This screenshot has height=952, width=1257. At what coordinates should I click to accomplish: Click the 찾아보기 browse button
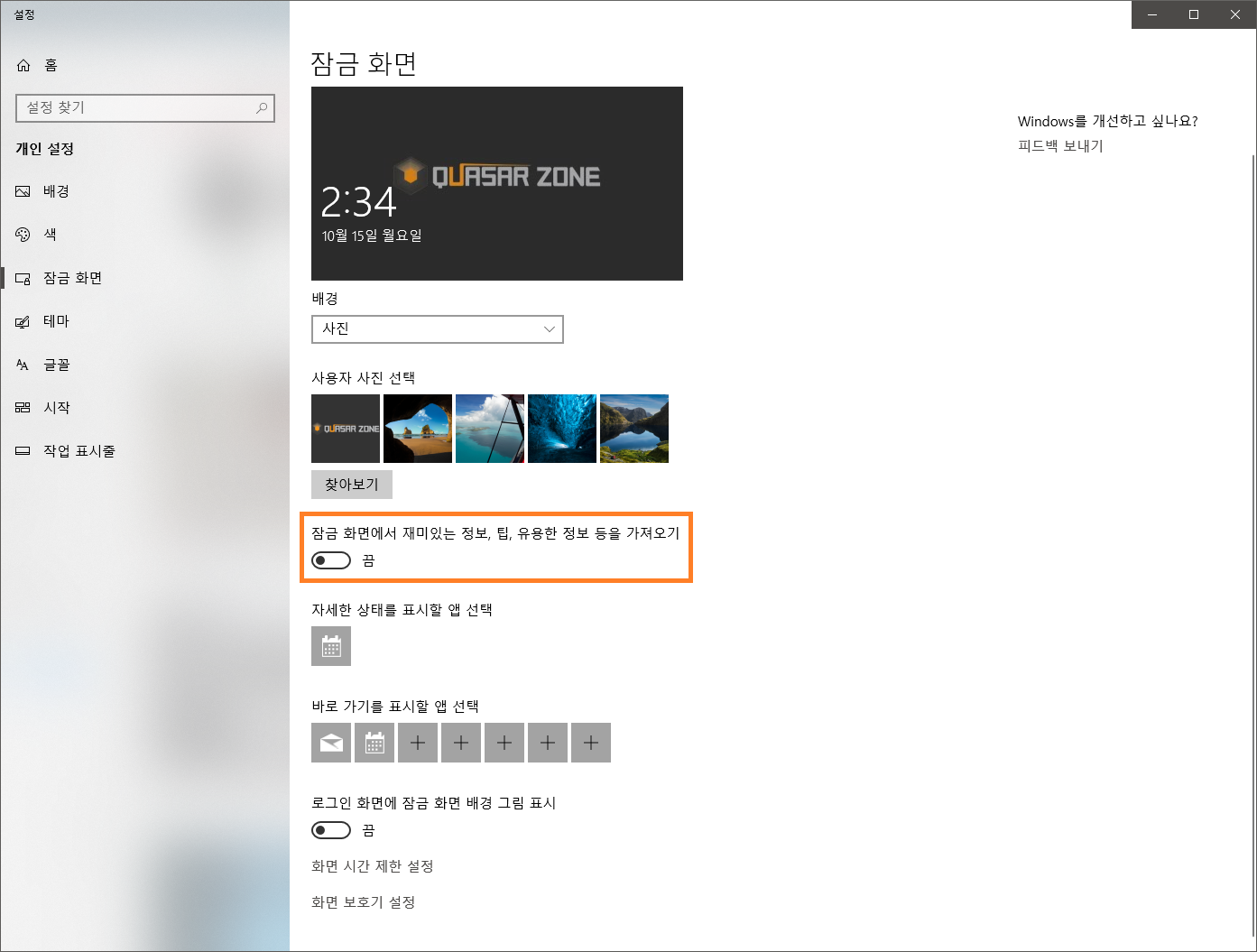[352, 485]
